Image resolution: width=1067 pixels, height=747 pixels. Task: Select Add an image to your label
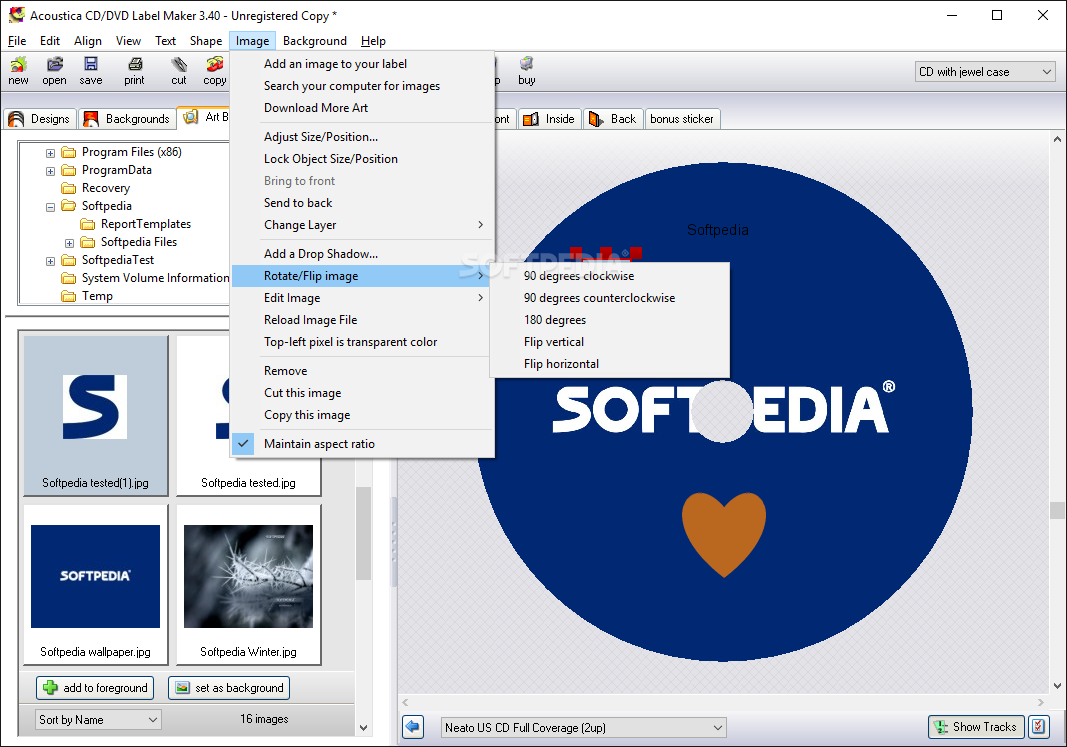point(363,64)
